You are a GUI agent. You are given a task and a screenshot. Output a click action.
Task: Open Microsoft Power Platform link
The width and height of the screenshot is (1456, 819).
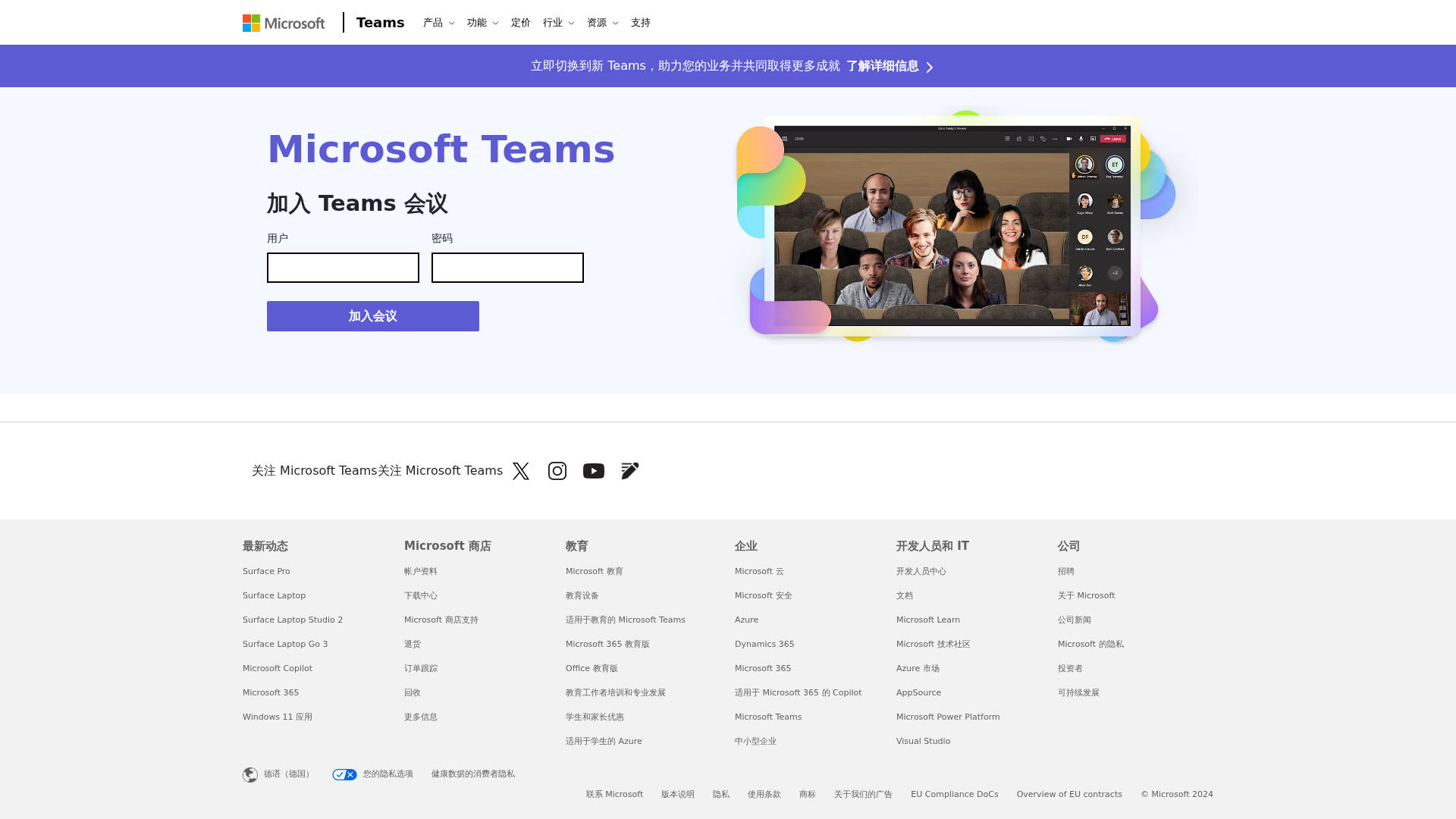click(x=948, y=717)
